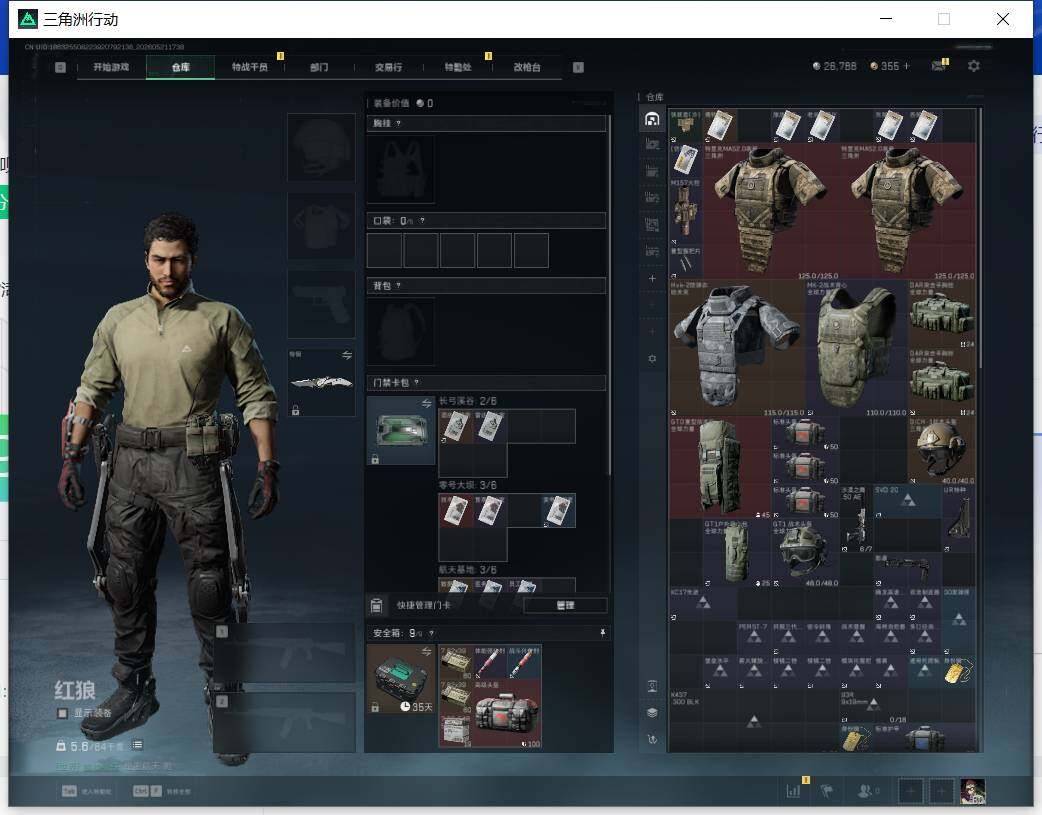Select the safe box with 35天 timer
Image resolution: width=1042 pixels, height=815 pixels.
(x=401, y=679)
